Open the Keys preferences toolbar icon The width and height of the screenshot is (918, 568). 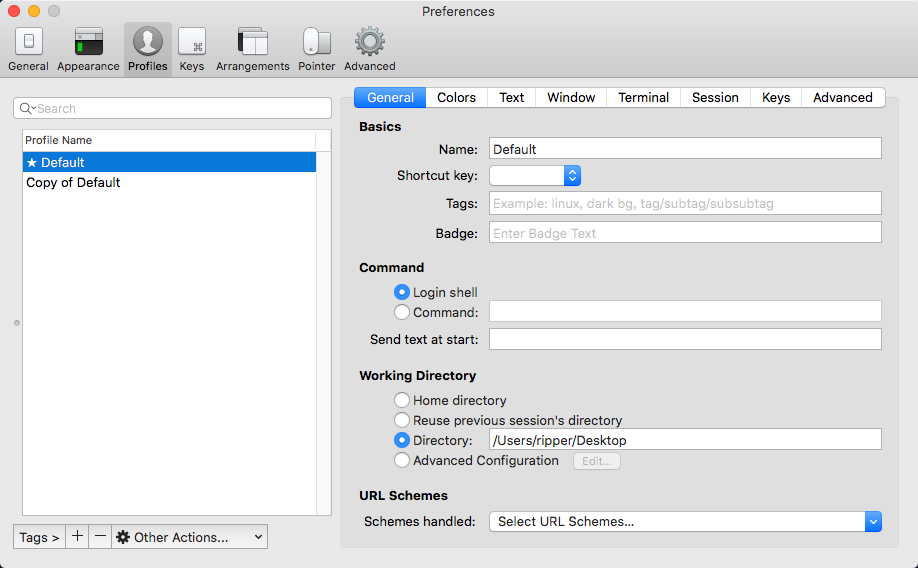tap(191, 49)
